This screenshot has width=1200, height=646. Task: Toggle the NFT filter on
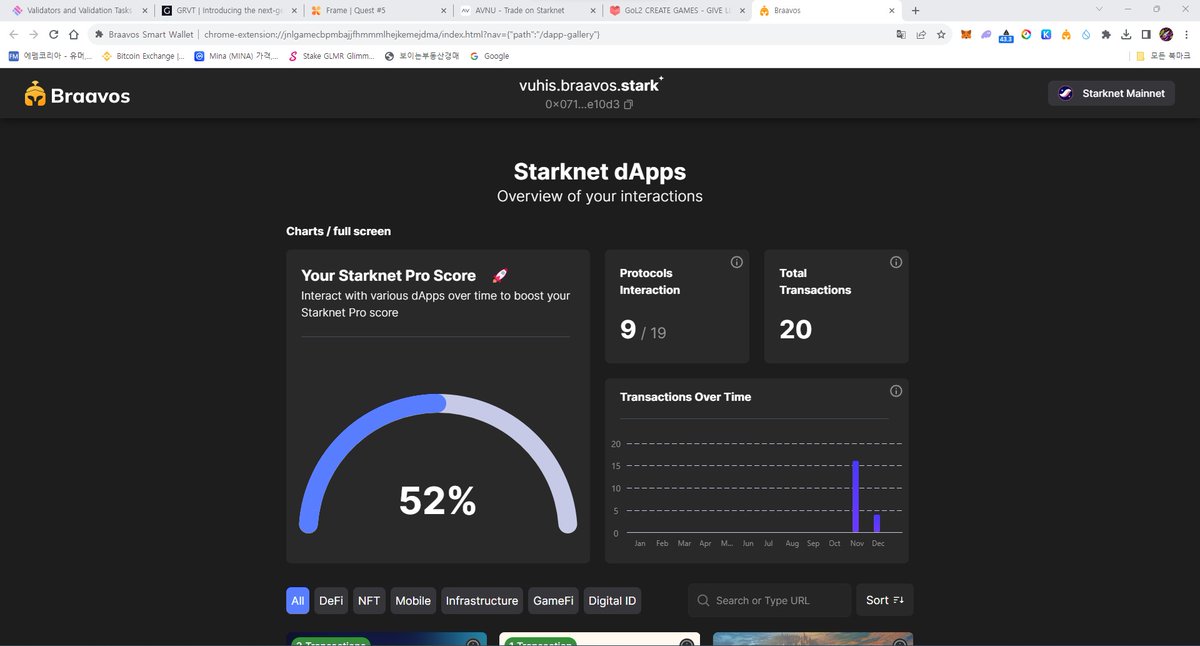tap(368, 600)
